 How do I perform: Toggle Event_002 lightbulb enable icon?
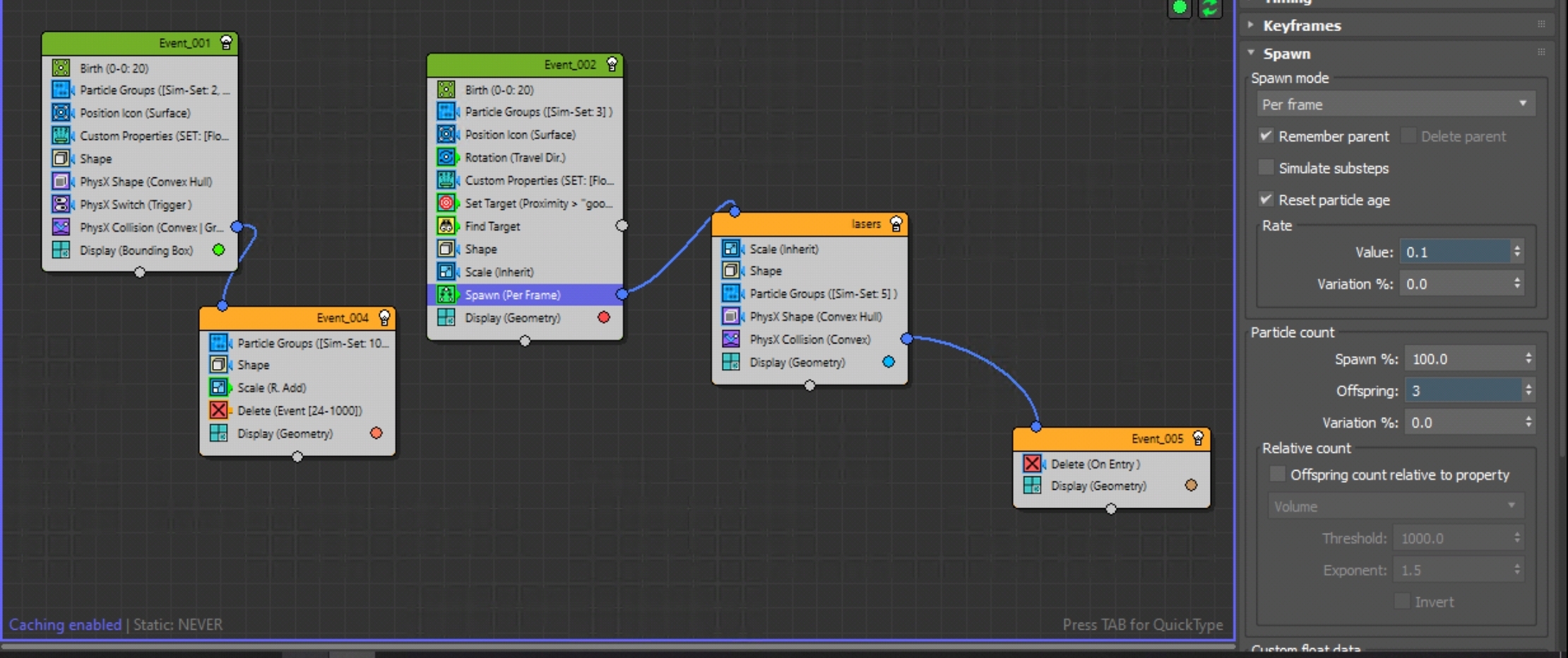click(612, 65)
